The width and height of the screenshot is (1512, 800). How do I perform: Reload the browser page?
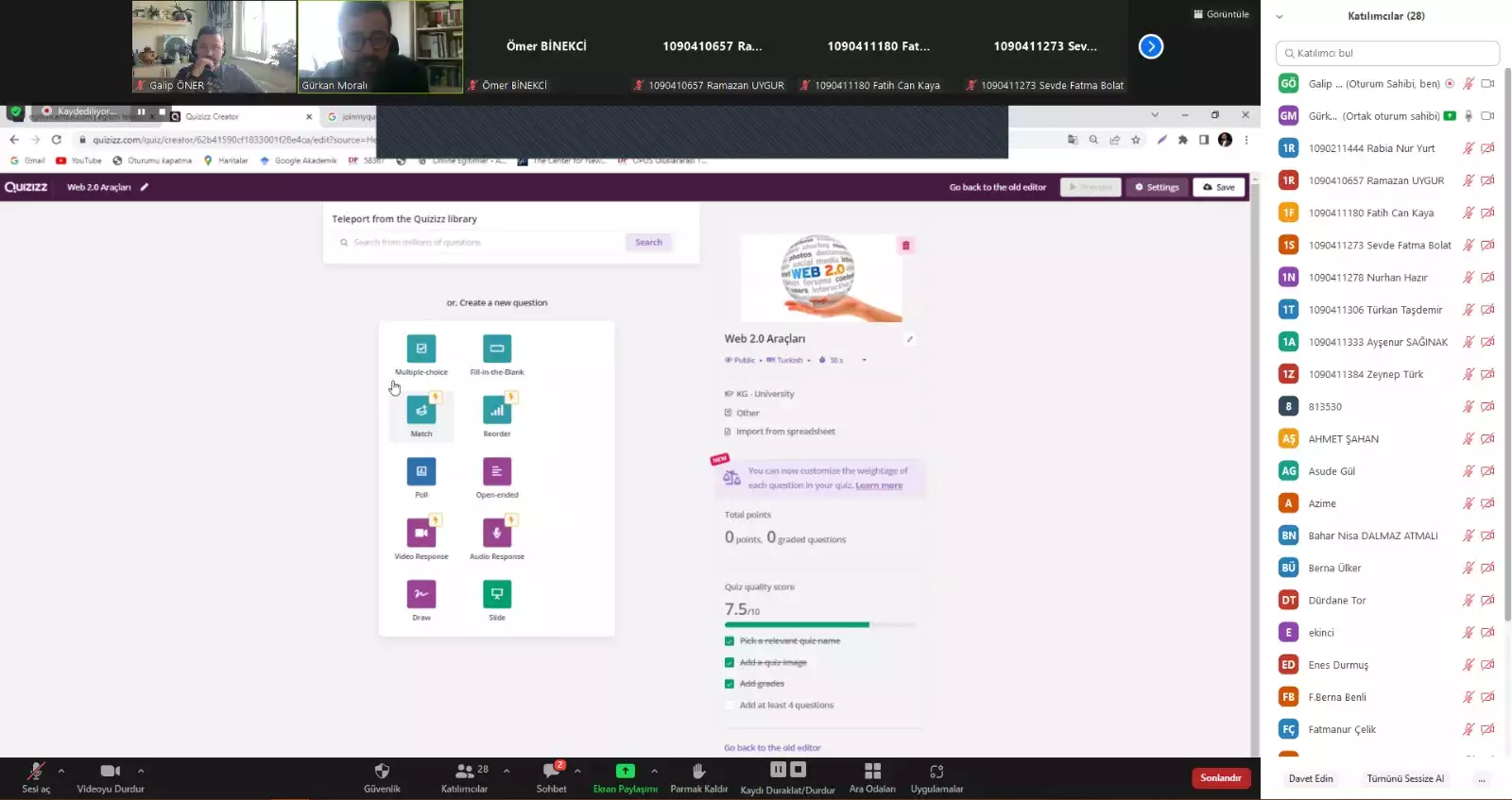pos(57,140)
